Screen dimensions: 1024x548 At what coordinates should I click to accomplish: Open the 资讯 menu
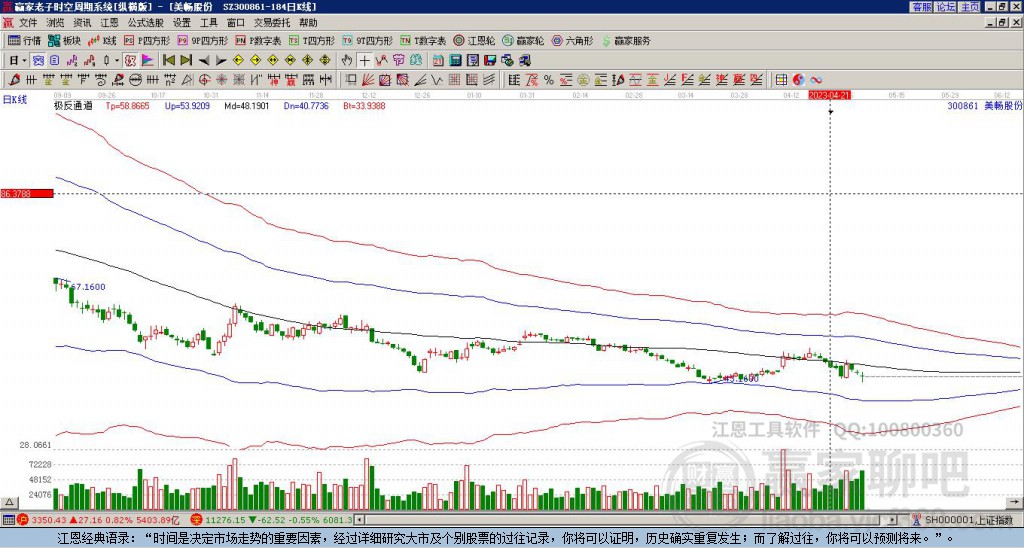click(x=82, y=23)
